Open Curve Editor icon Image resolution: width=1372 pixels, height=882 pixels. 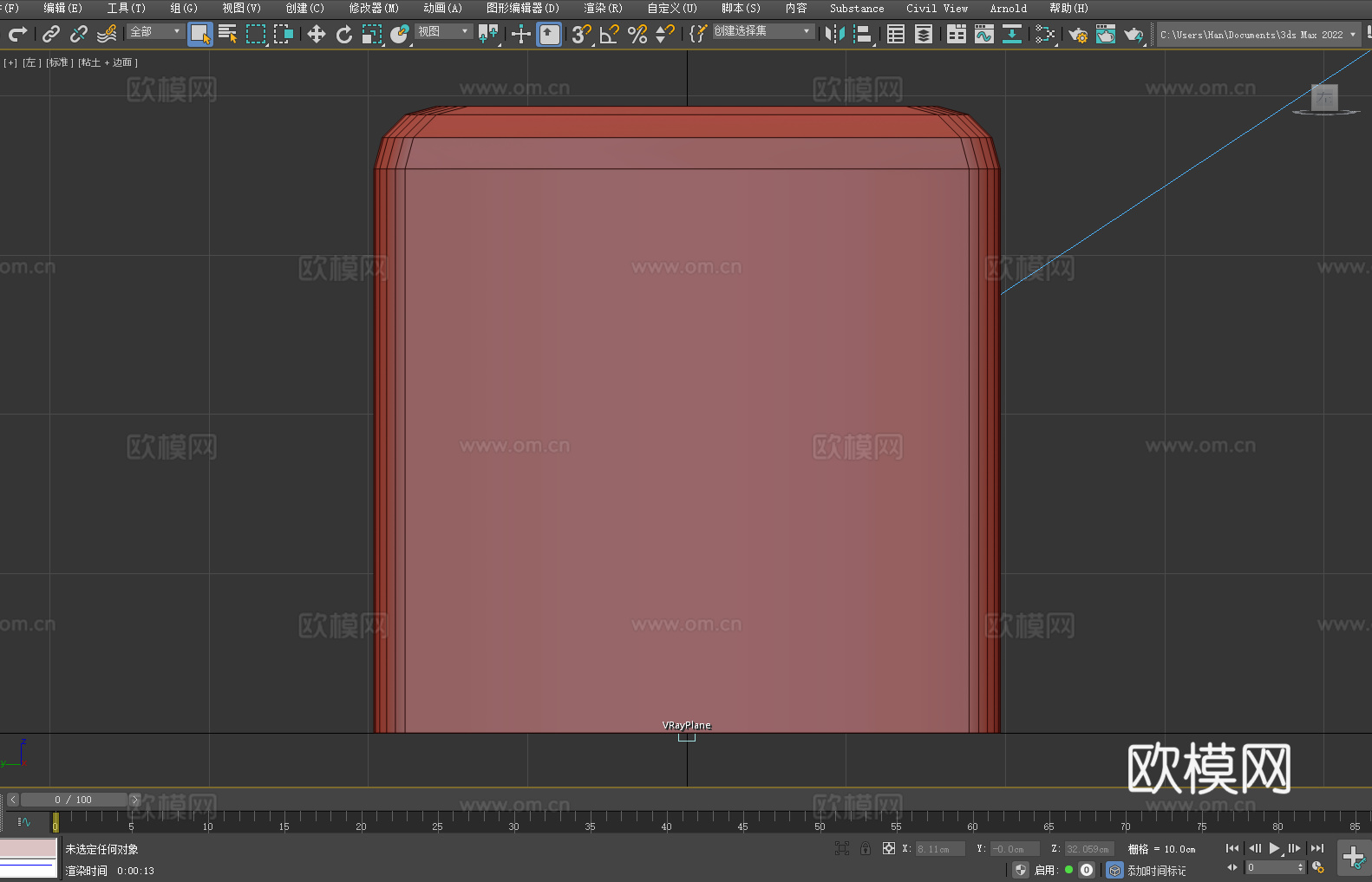tap(984, 34)
